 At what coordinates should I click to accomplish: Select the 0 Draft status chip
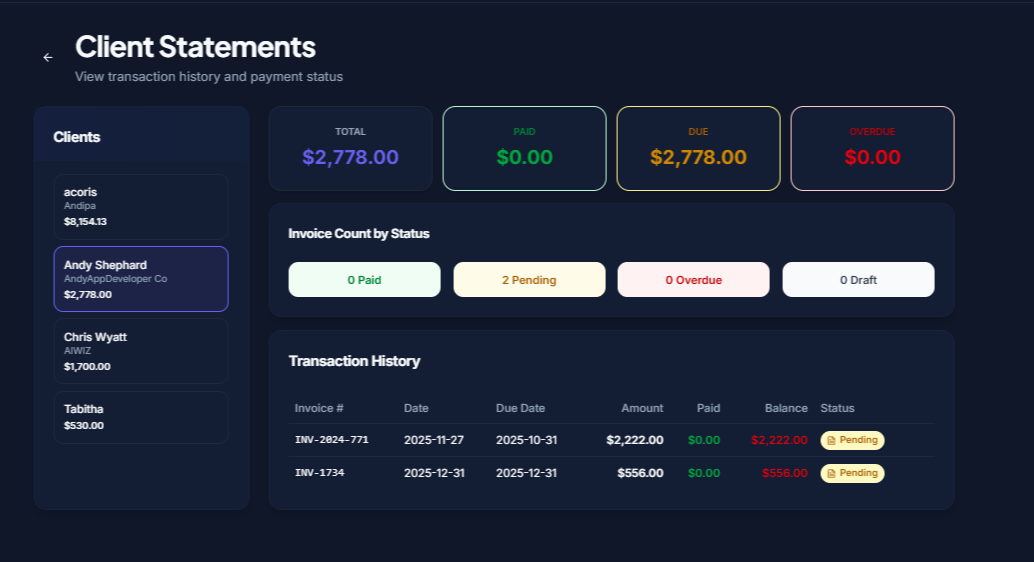pyautogui.click(x=858, y=280)
